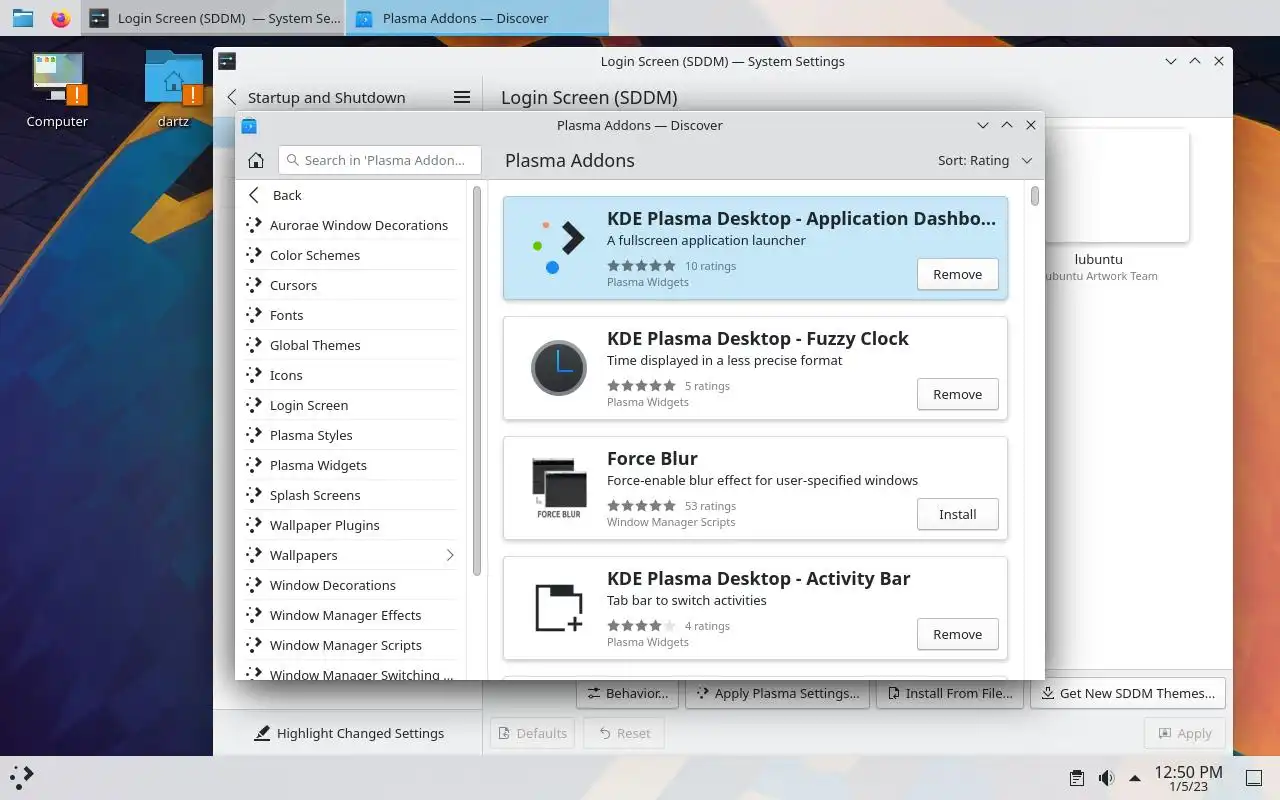Open the dartz home folder icon

point(173,90)
